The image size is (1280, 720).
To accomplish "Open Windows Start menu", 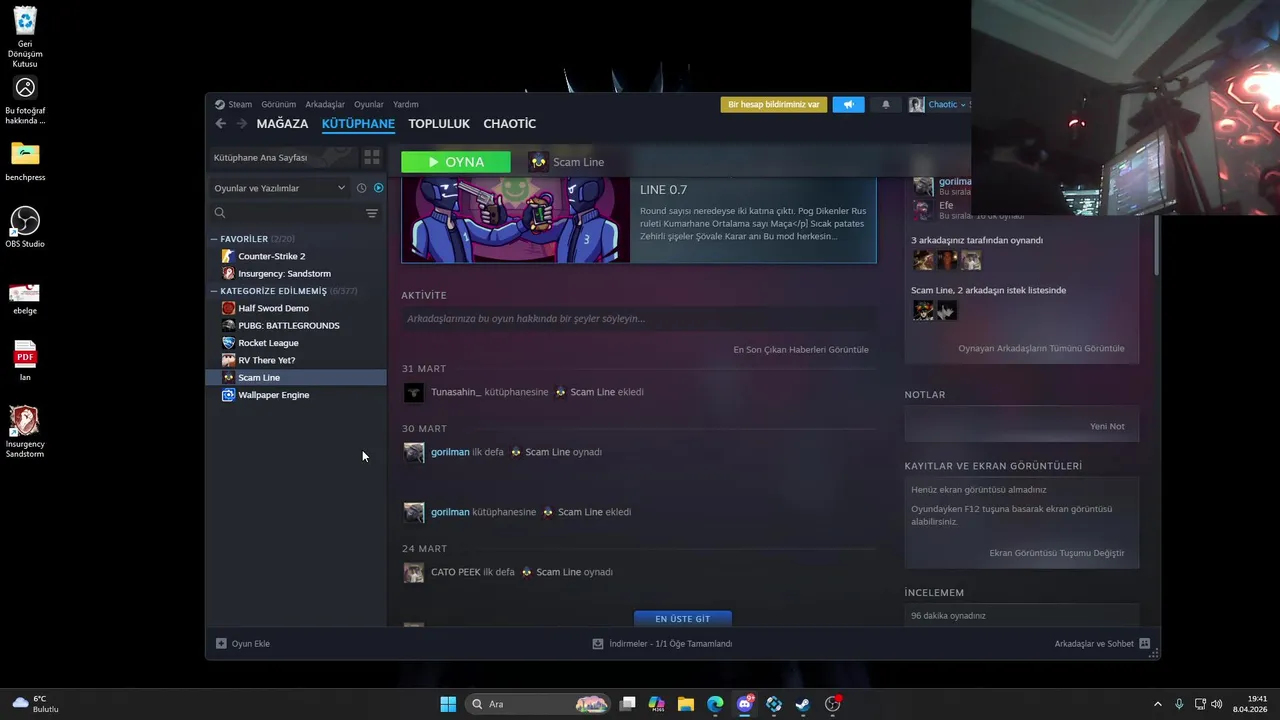I will click(x=448, y=704).
